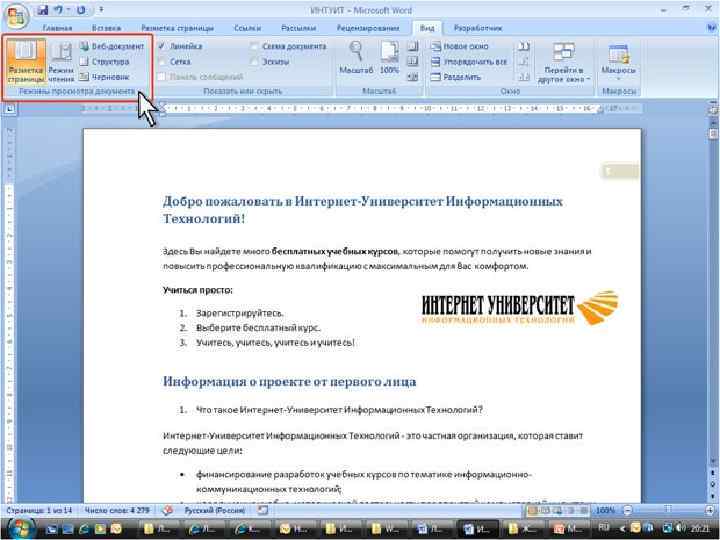Click the Next Page double-arrow button
This screenshot has height=540, width=720.
(x=713, y=494)
